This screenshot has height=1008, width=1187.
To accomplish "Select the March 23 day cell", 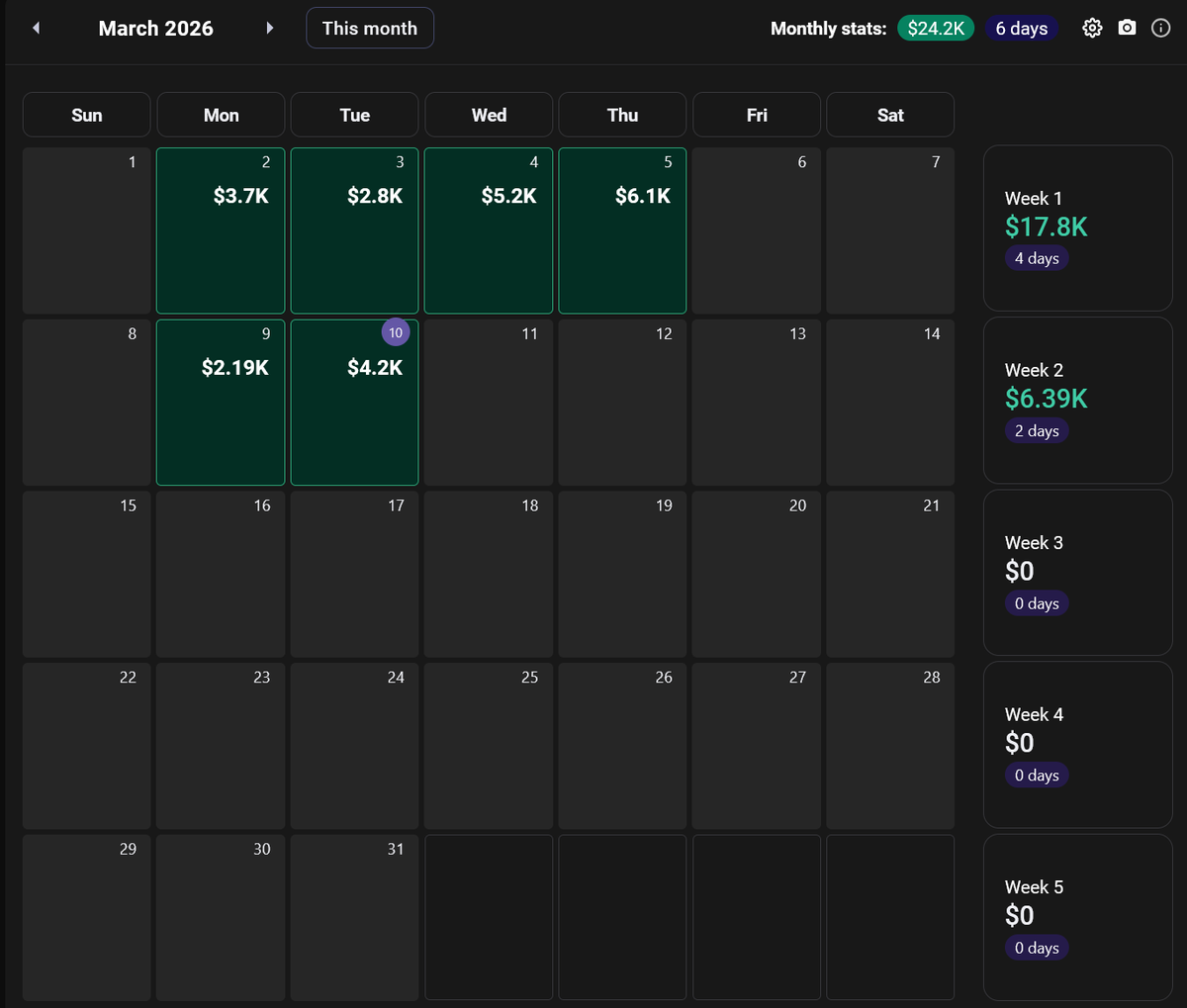I will click(221, 746).
